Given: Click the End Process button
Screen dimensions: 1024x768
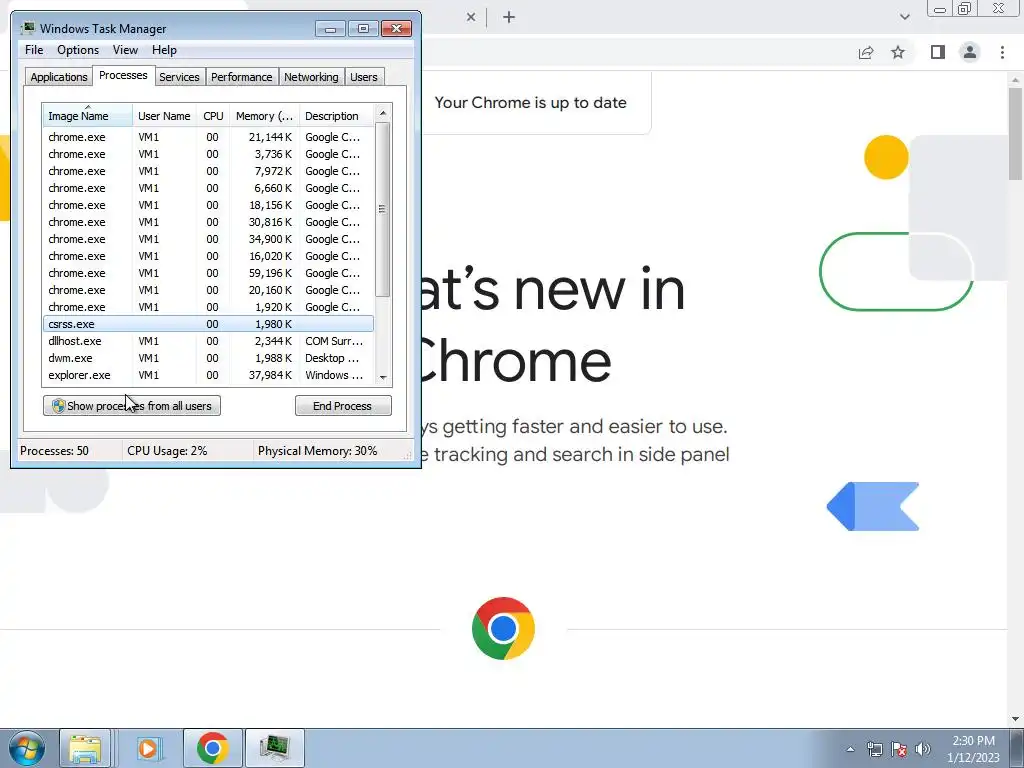Looking at the screenshot, I should [343, 406].
